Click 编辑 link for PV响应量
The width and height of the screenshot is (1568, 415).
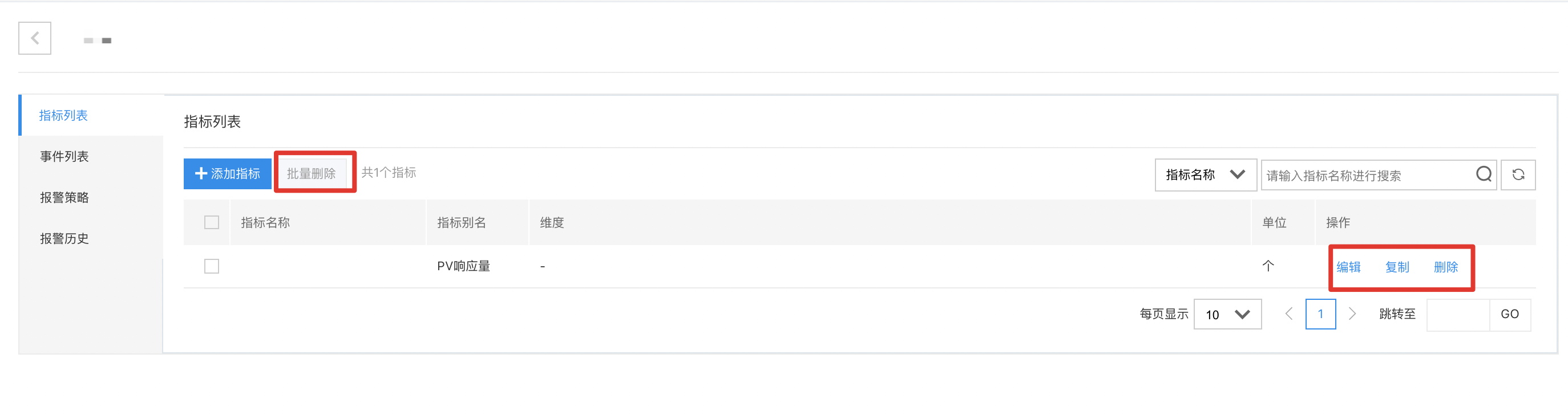tap(1348, 267)
